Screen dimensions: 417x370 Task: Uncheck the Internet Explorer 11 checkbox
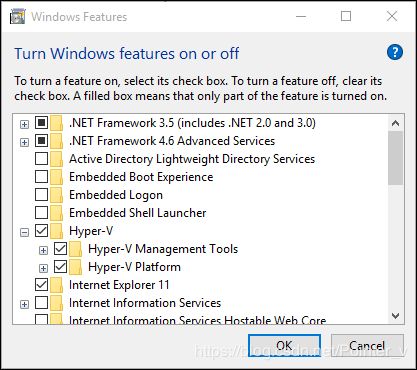tap(41, 285)
